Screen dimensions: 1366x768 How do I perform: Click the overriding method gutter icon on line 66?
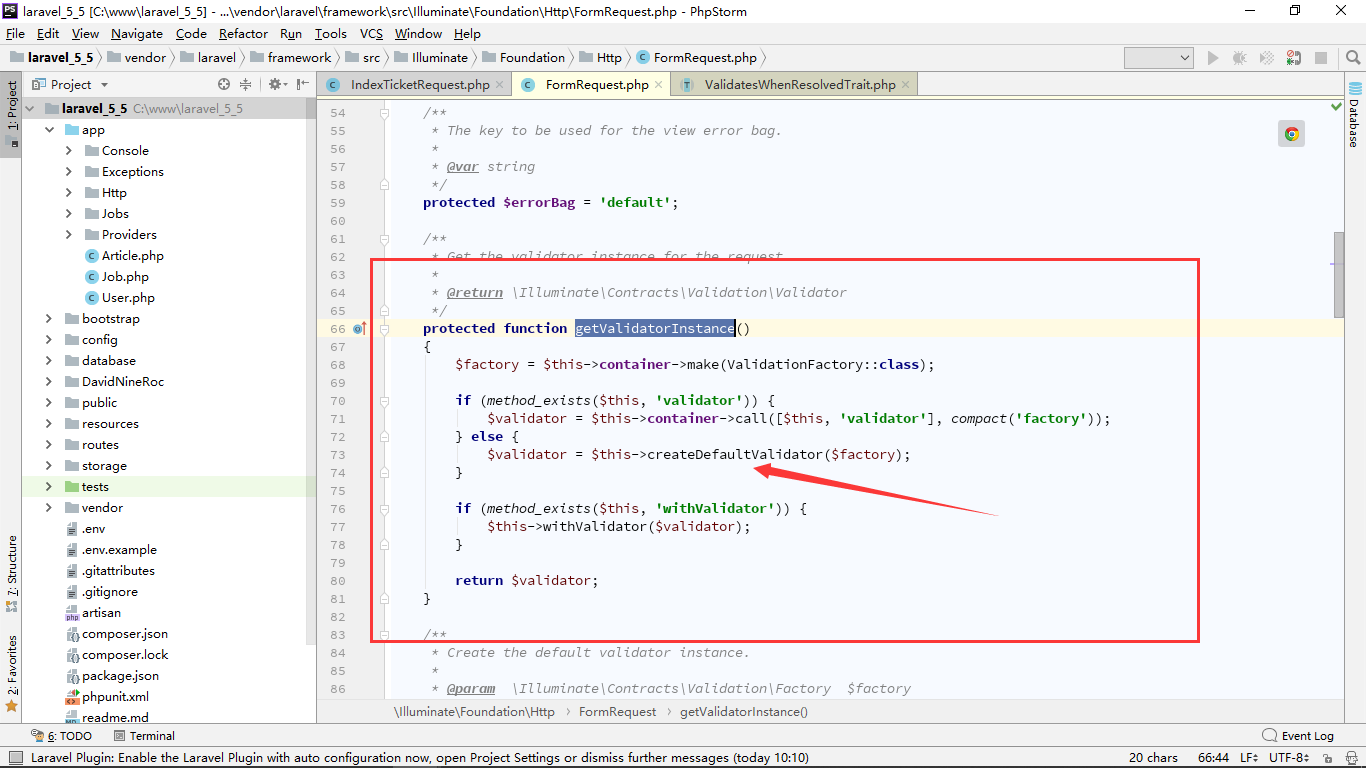tap(360, 328)
